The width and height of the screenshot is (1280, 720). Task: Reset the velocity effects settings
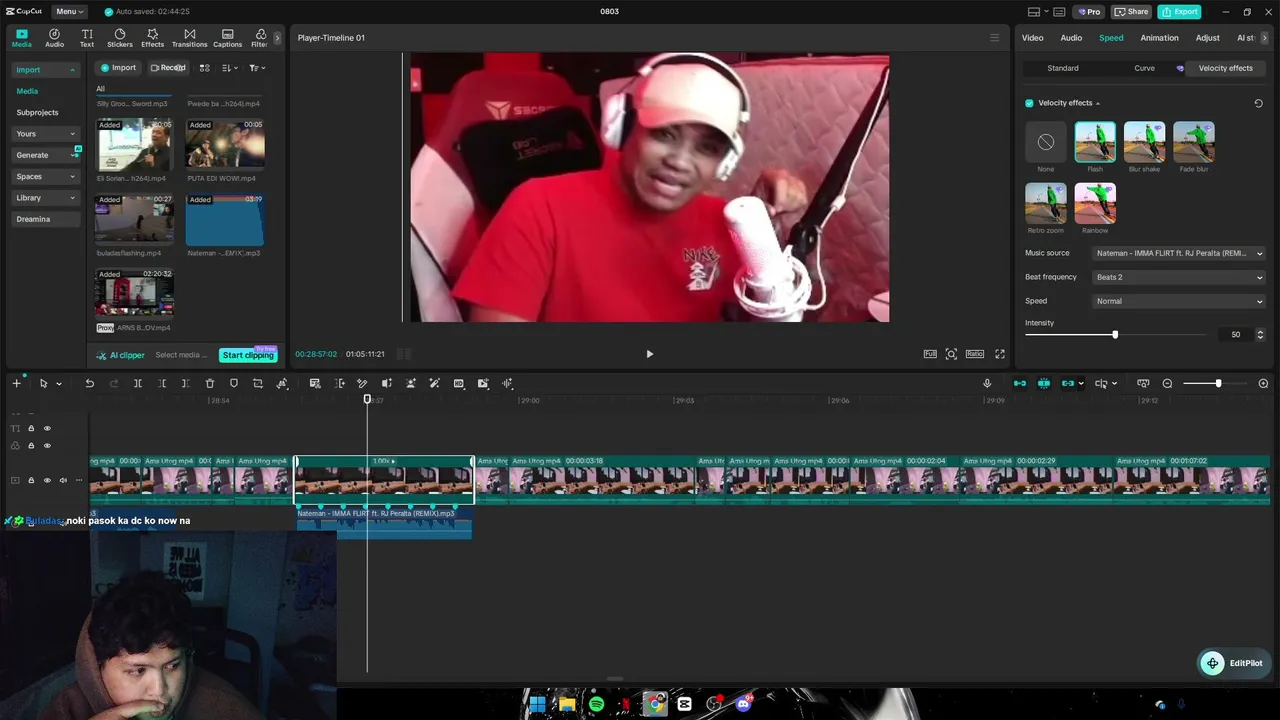[x=1258, y=103]
